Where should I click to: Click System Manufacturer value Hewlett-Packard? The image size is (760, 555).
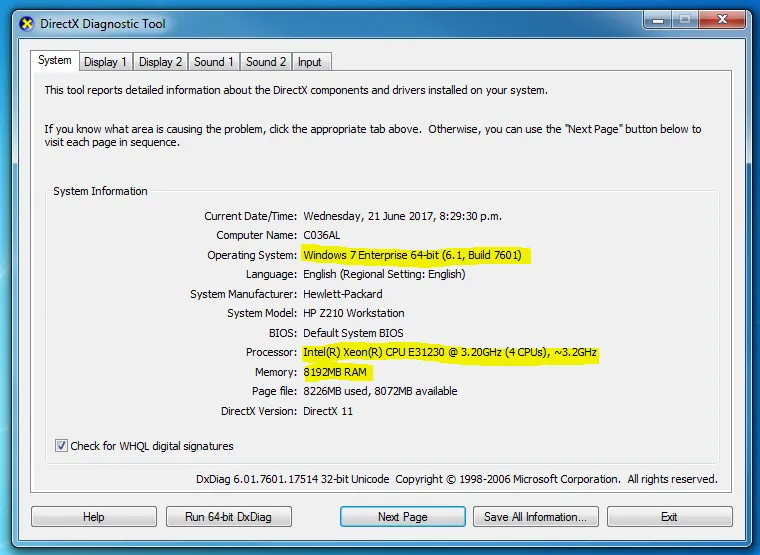[343, 294]
